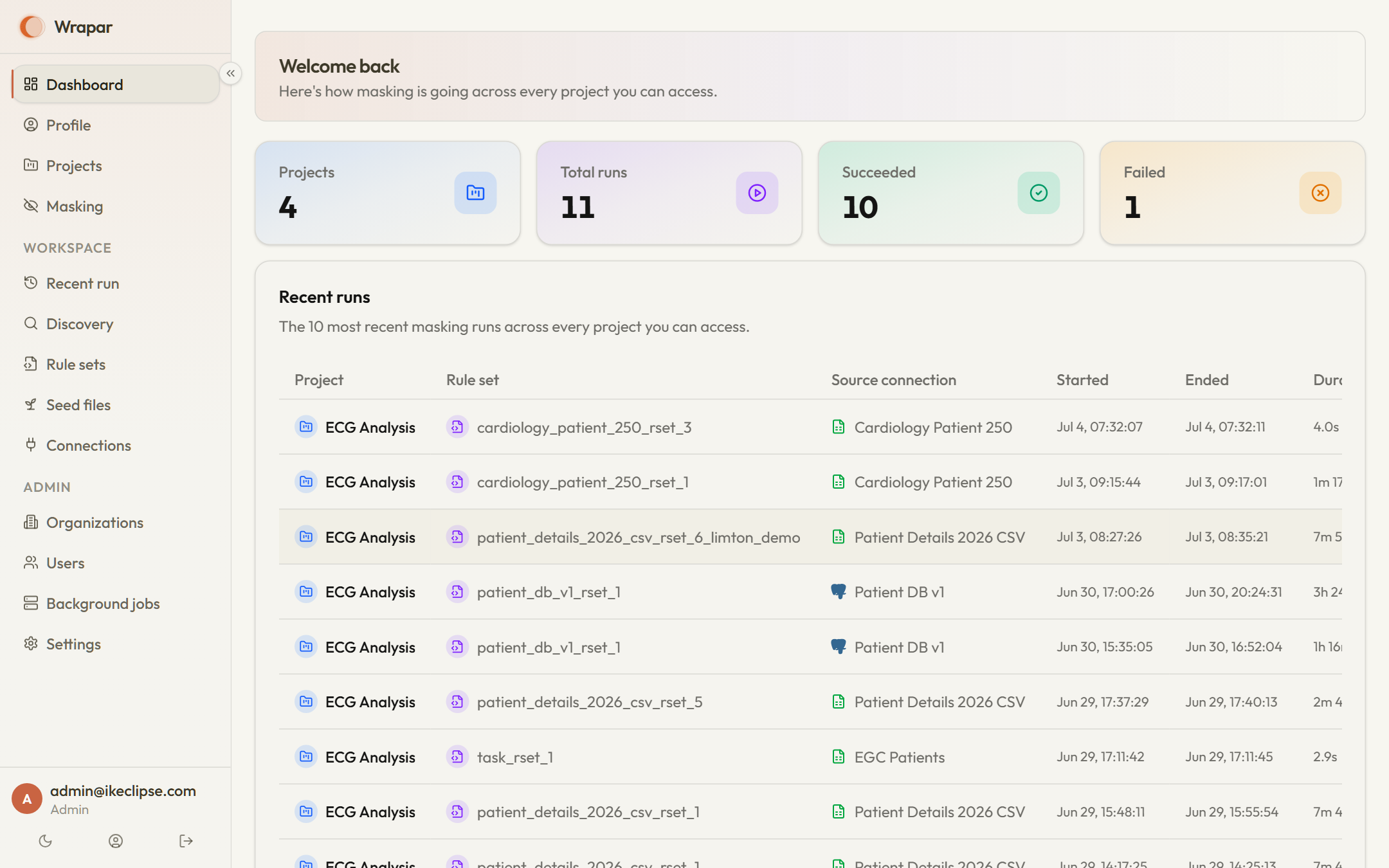Click the Rule sets sidebar icon

pyautogui.click(x=30, y=364)
